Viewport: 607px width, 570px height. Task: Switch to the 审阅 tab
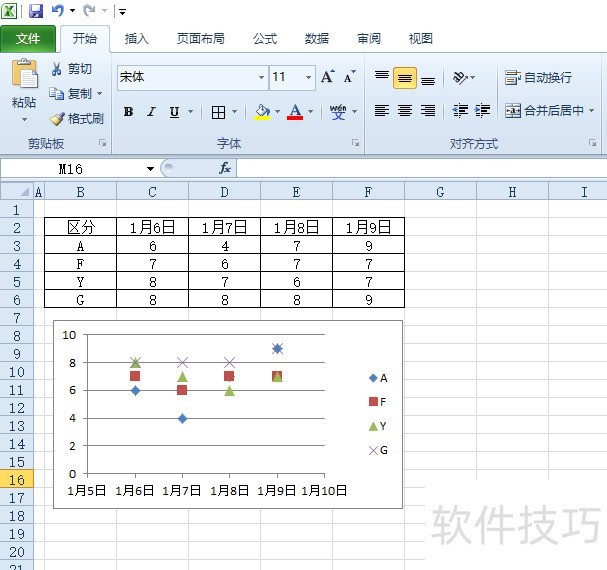pos(369,39)
